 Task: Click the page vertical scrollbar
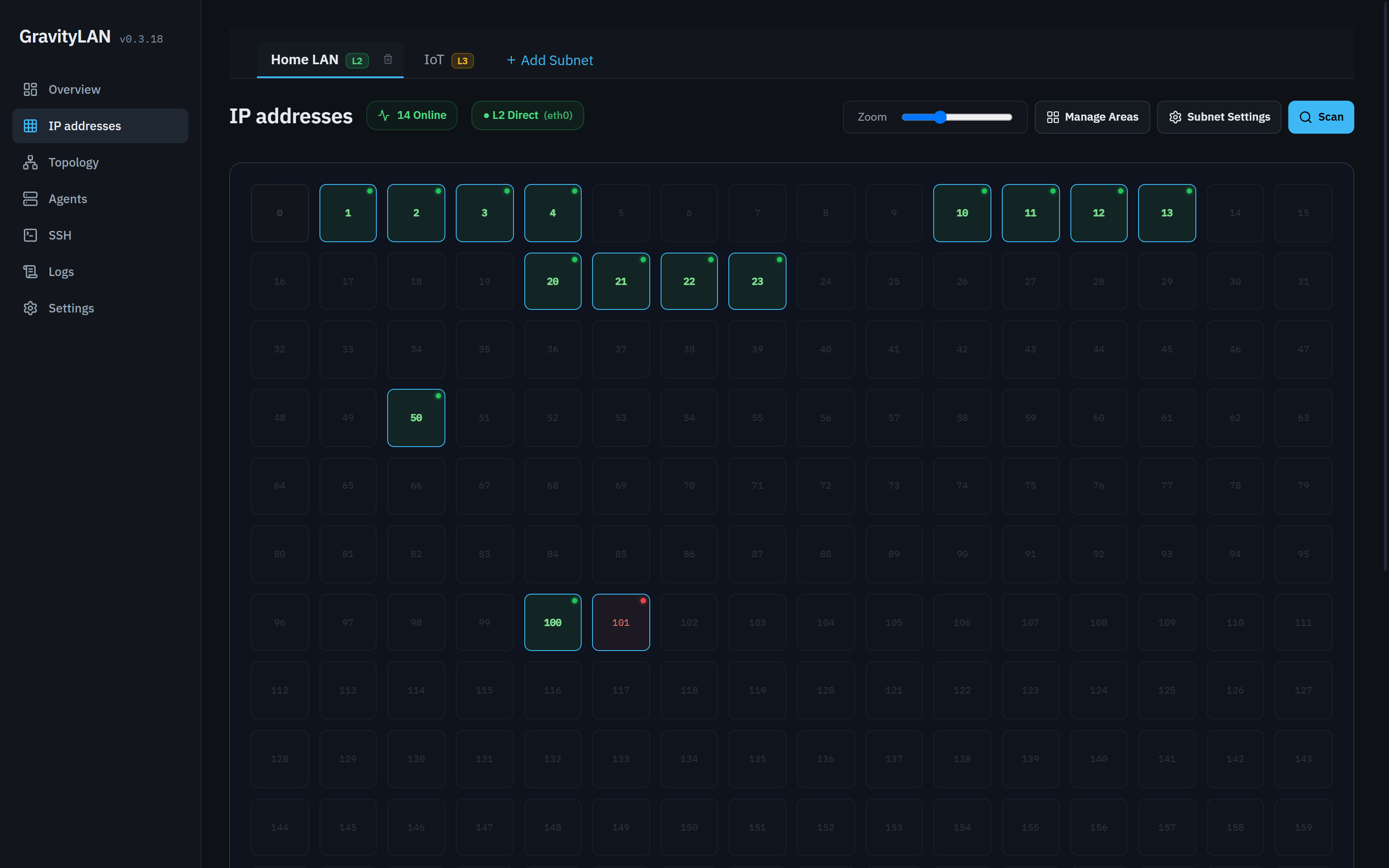coord(1386,287)
